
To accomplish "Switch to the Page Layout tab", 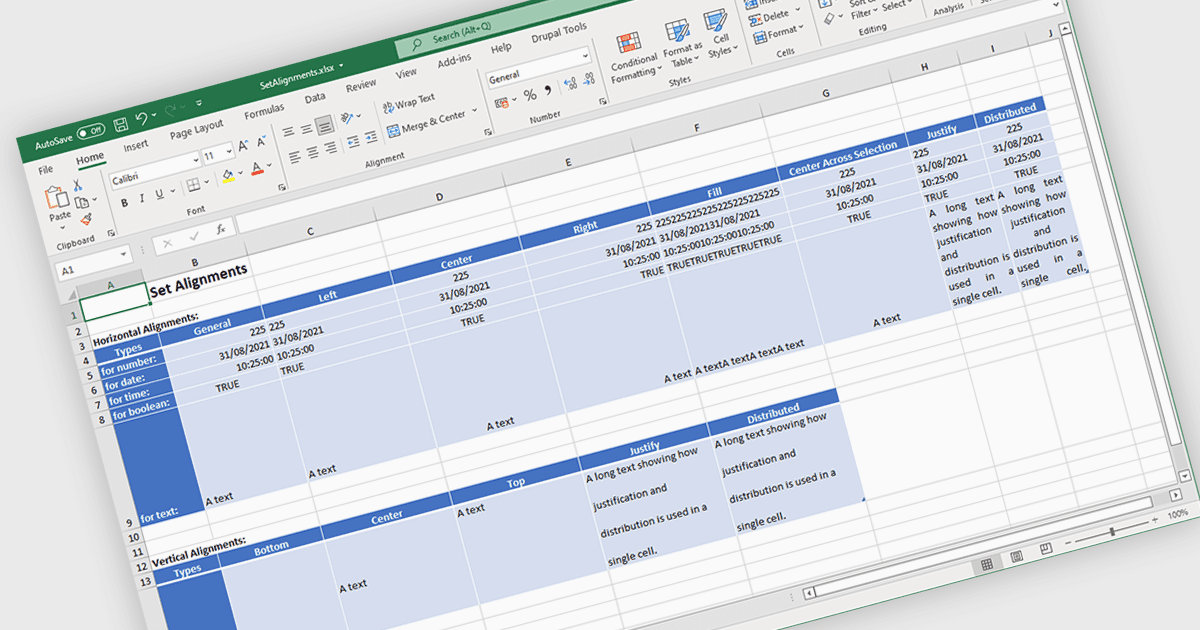I will point(196,130).
